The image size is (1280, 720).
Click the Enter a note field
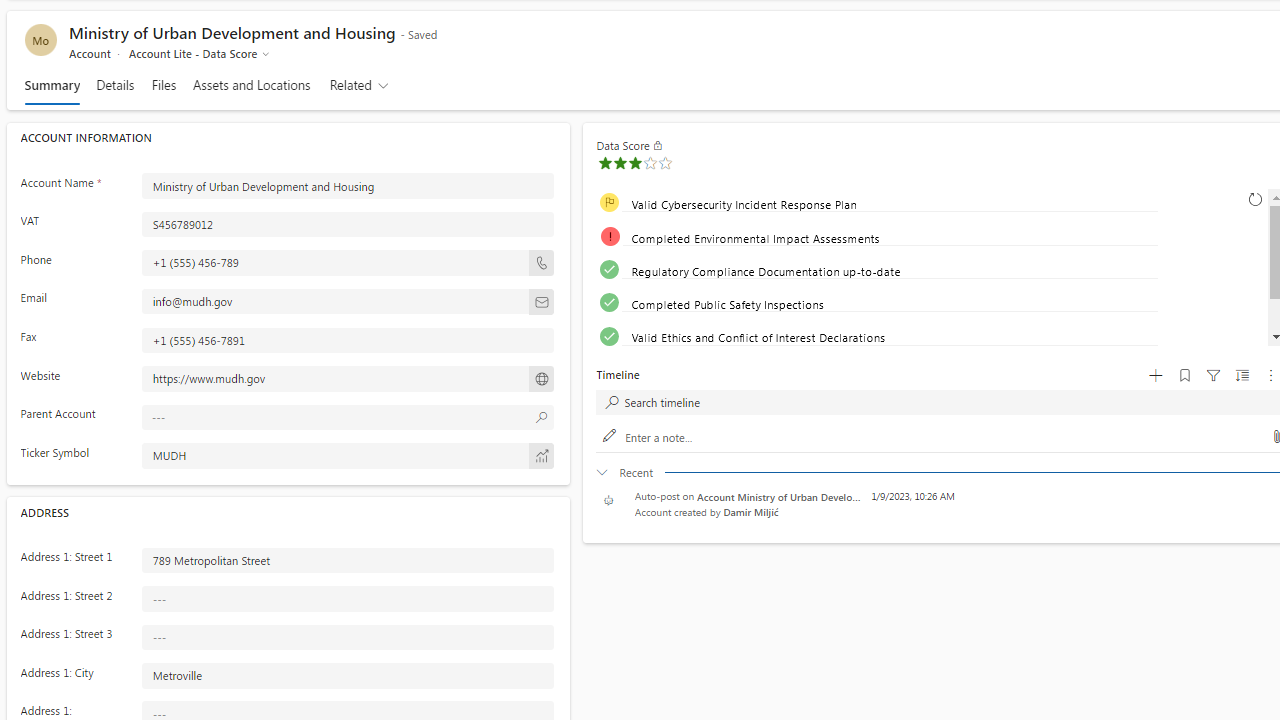click(900, 438)
